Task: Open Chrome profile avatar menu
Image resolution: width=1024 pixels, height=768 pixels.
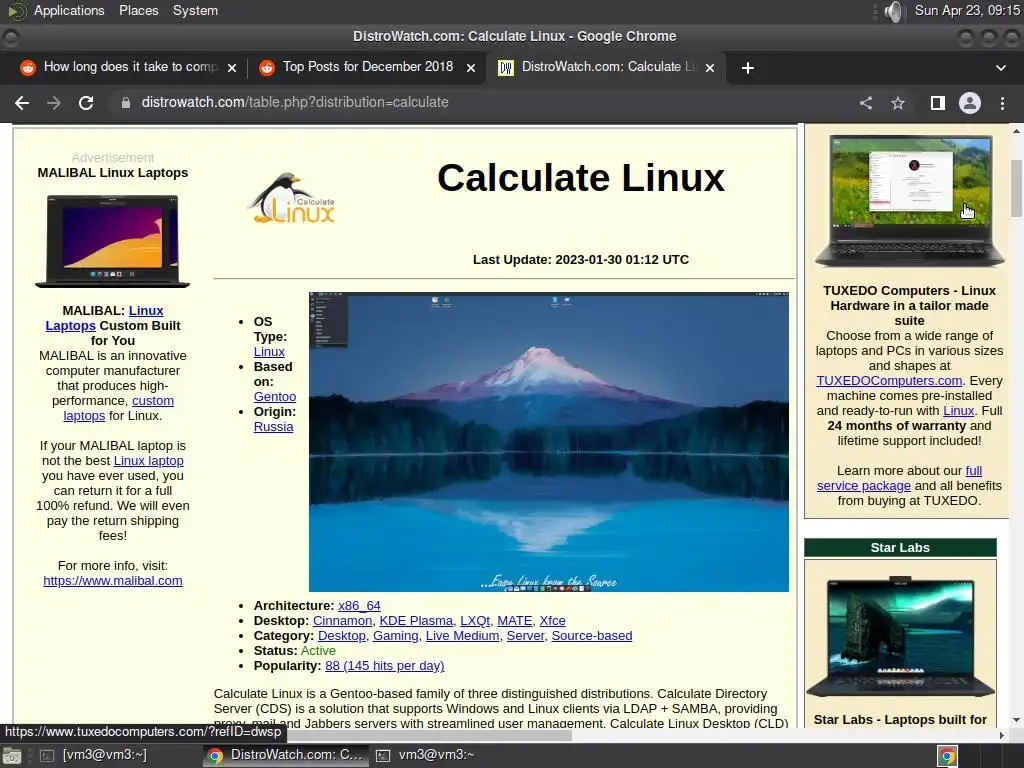Action: pyautogui.click(x=970, y=103)
